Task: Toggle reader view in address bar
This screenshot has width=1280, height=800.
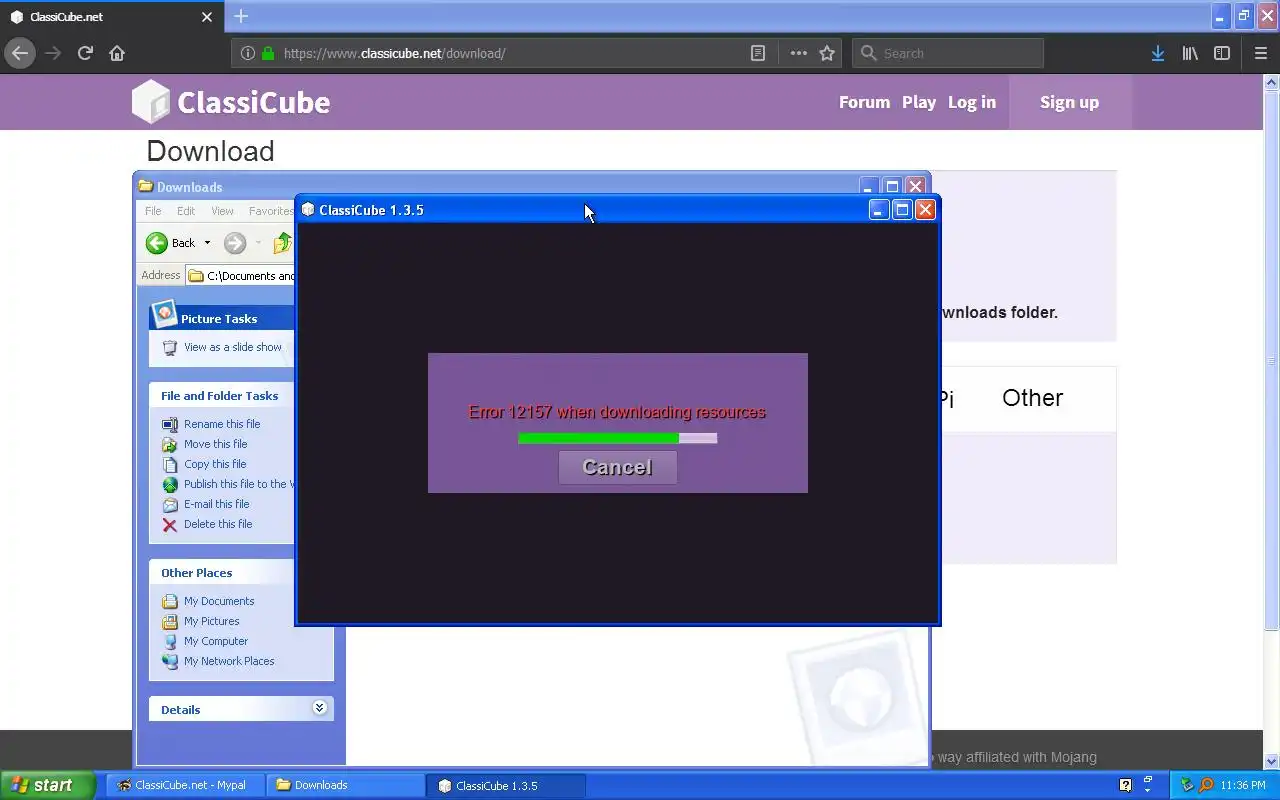Action: [758, 53]
